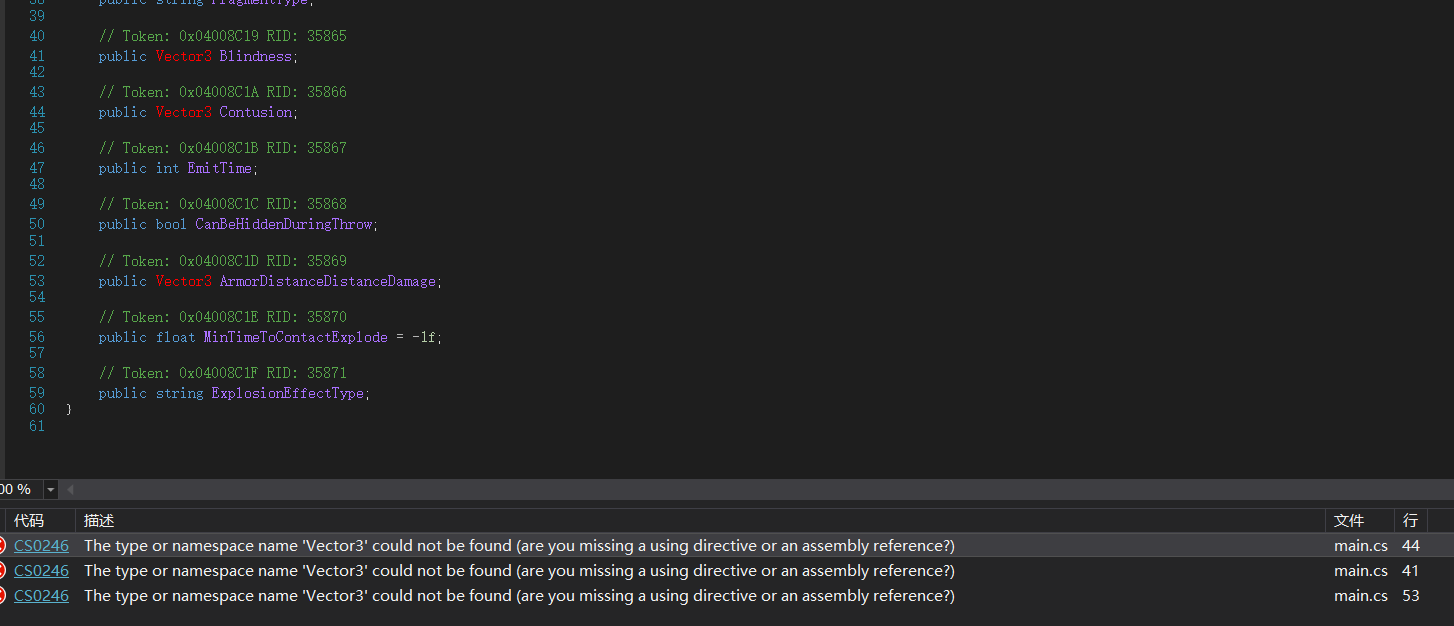Image resolution: width=1454 pixels, height=626 pixels.
Task: Sort errors by the 代码 column header
Action: 29,521
